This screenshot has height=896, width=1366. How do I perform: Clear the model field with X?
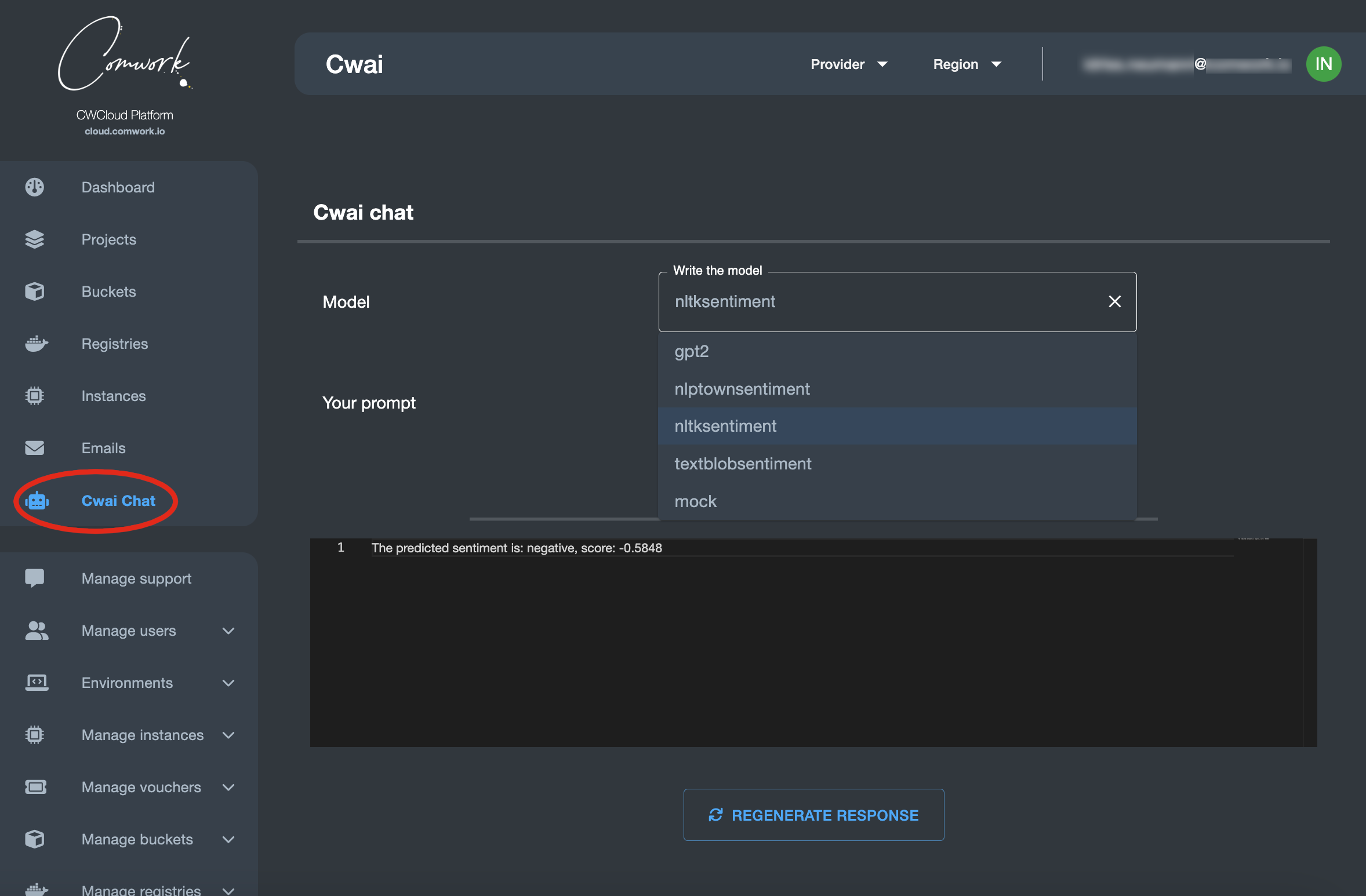click(x=1114, y=301)
